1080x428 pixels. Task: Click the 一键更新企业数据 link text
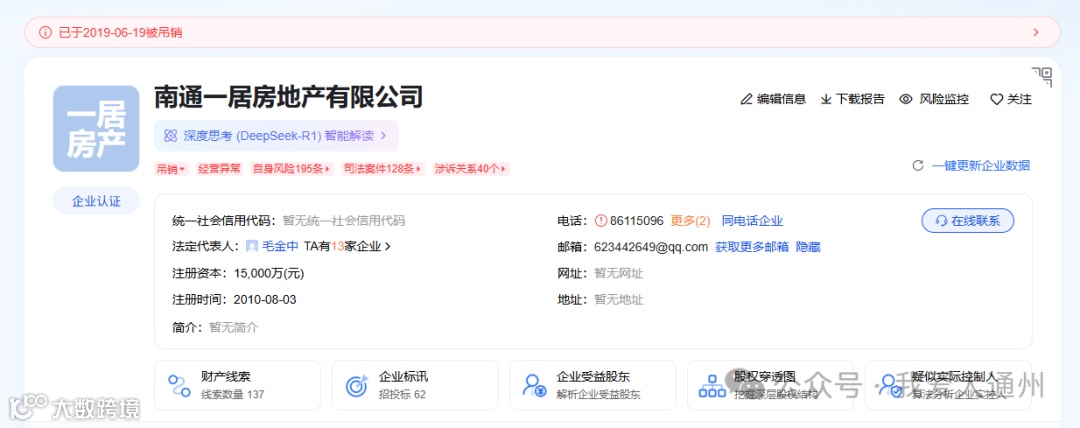coord(981,165)
